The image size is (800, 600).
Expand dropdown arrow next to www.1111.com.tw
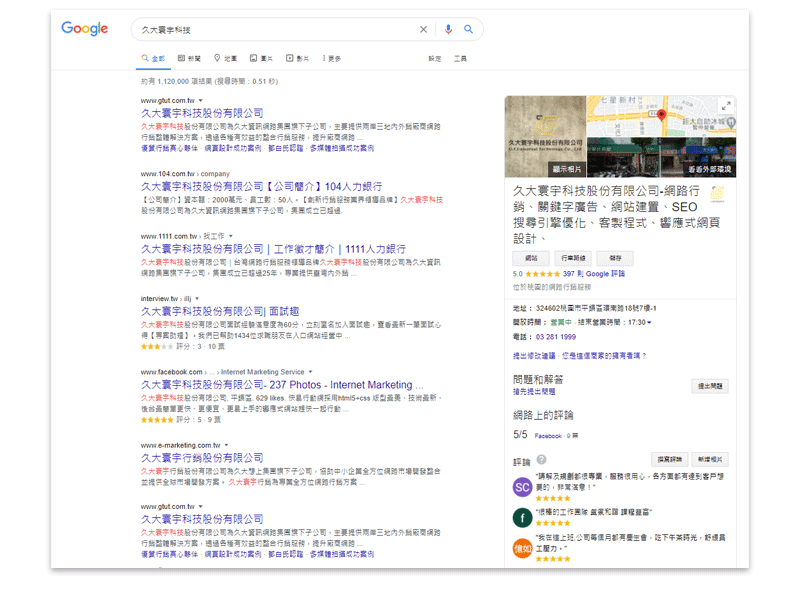231,236
